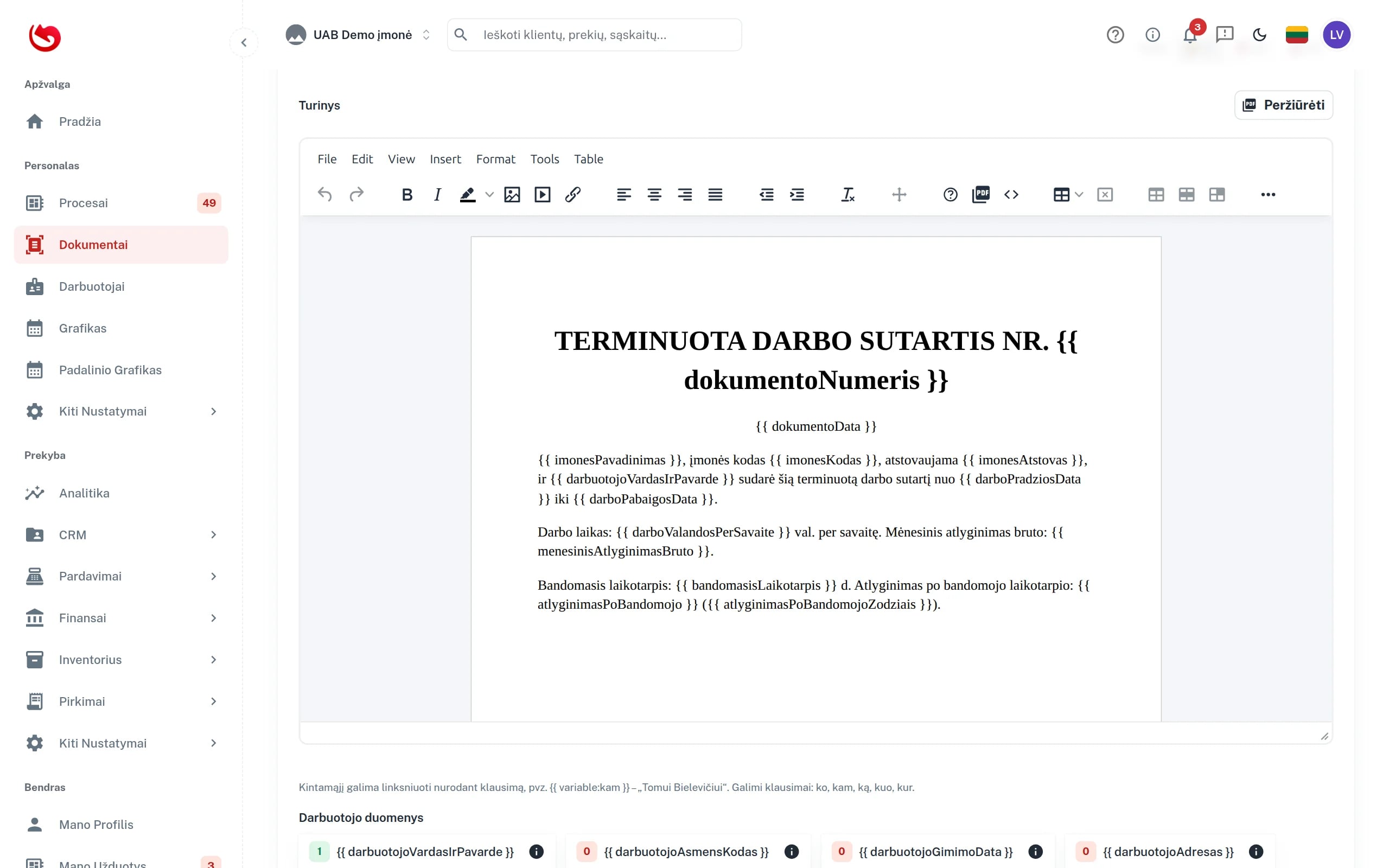Justify the paragraph text

coord(715,195)
